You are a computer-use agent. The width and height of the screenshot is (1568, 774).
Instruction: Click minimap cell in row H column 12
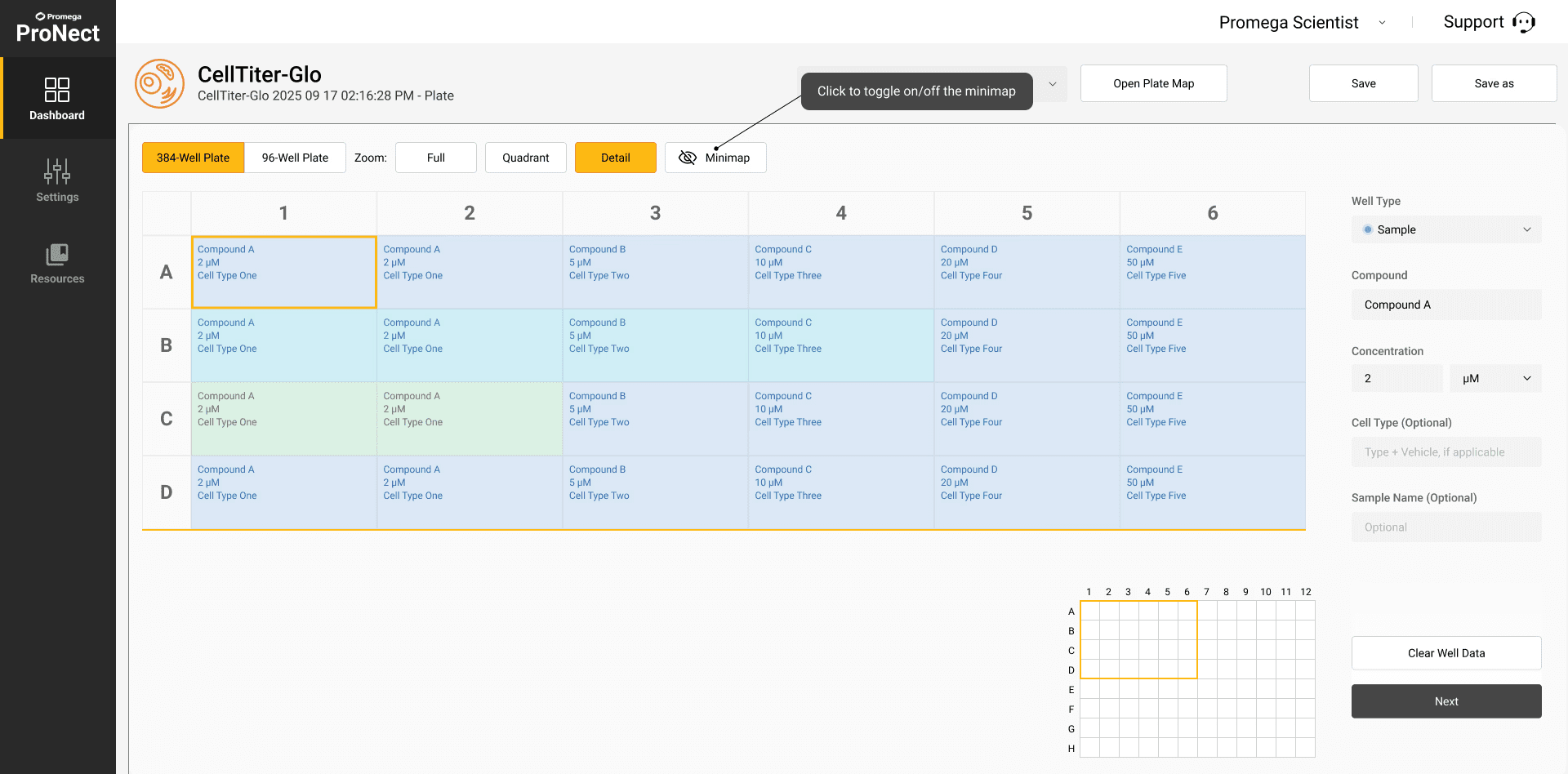pos(1305,748)
